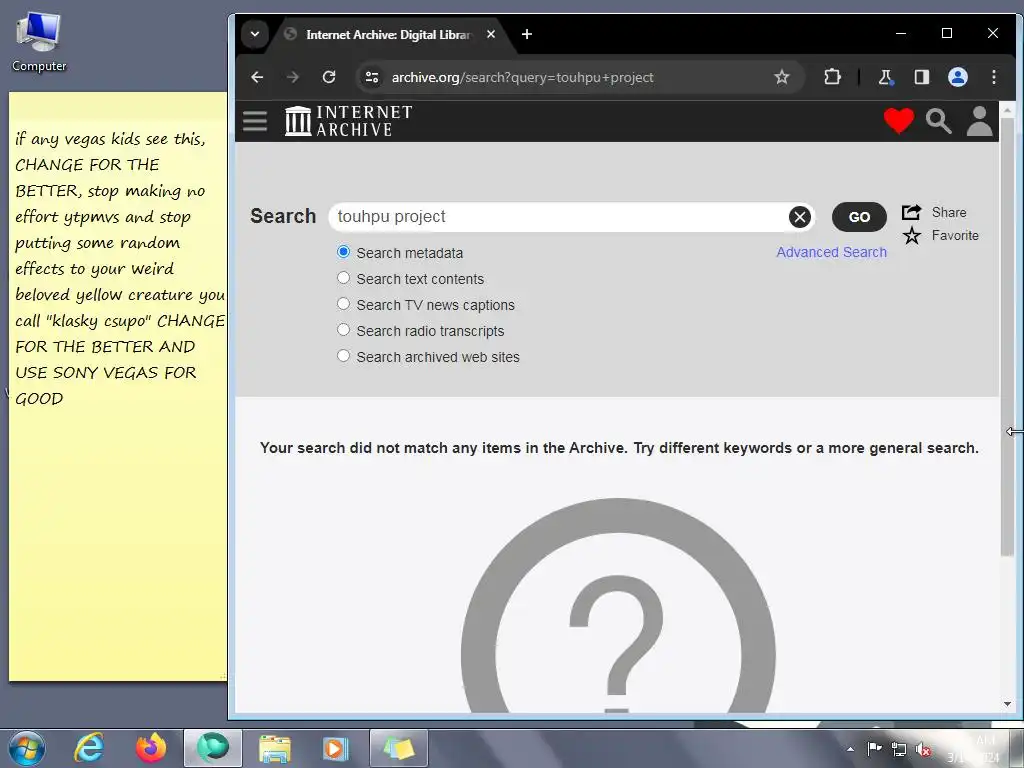Select Search text contents option

pos(344,278)
